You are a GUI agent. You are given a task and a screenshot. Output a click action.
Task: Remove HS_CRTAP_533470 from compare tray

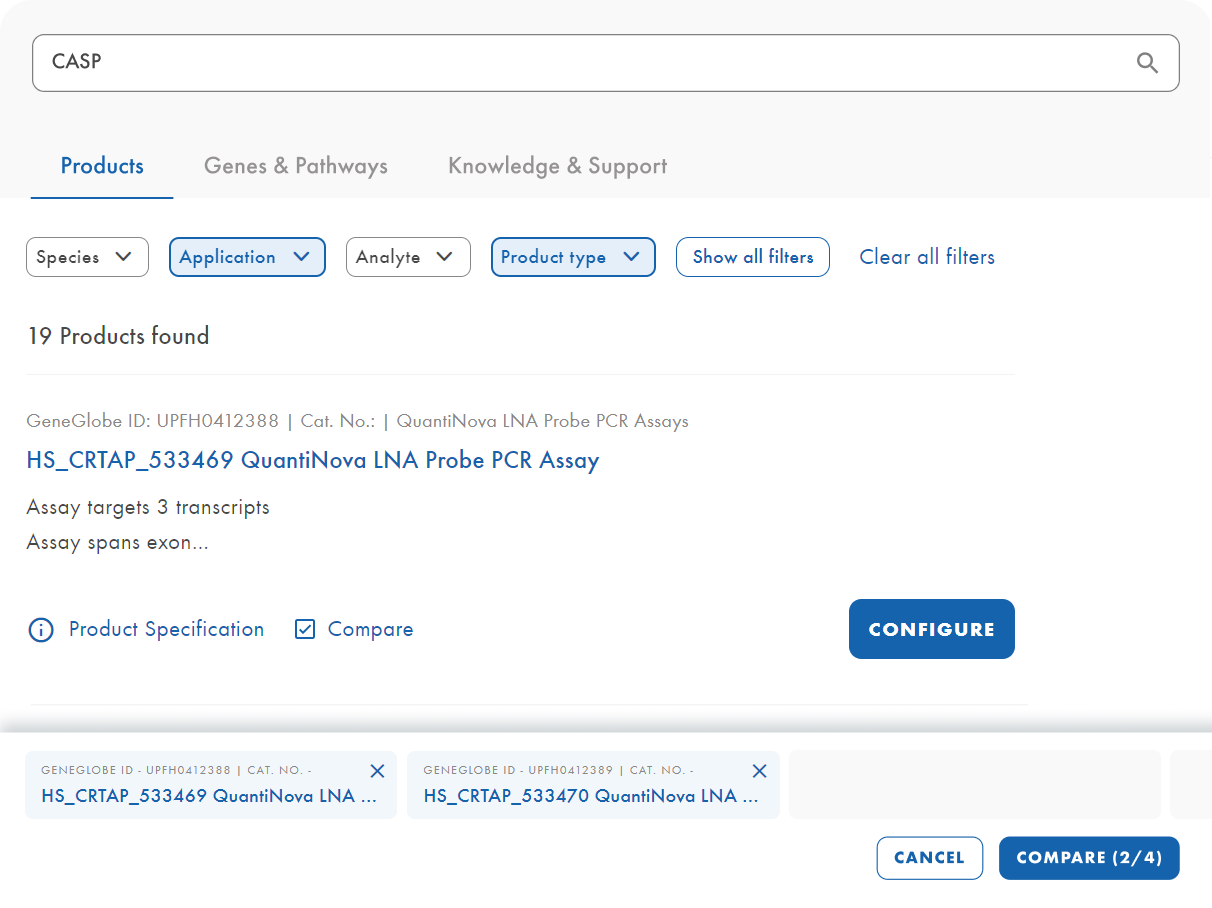click(759, 771)
